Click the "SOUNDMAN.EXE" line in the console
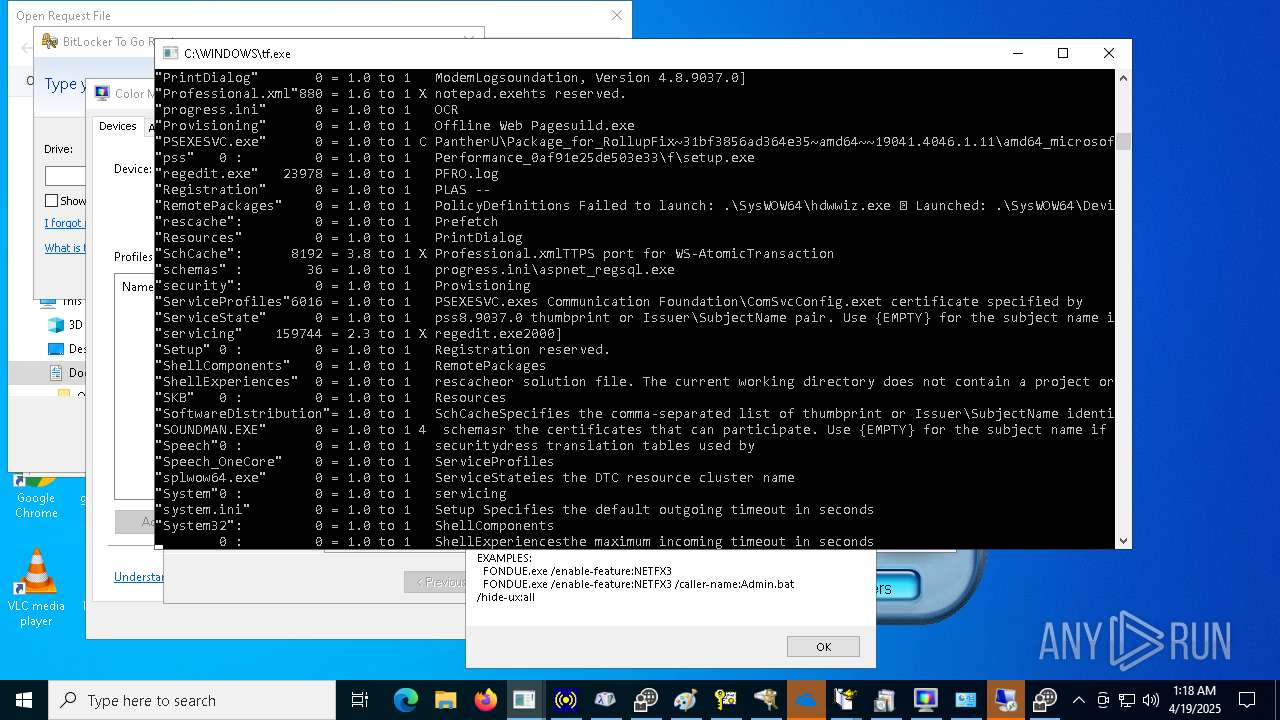The image size is (1280, 720). pos(634,429)
